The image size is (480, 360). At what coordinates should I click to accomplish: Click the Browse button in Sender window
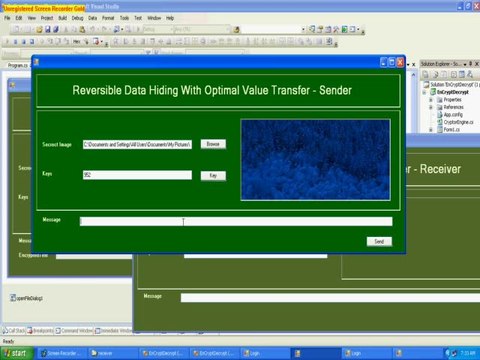[213, 144]
